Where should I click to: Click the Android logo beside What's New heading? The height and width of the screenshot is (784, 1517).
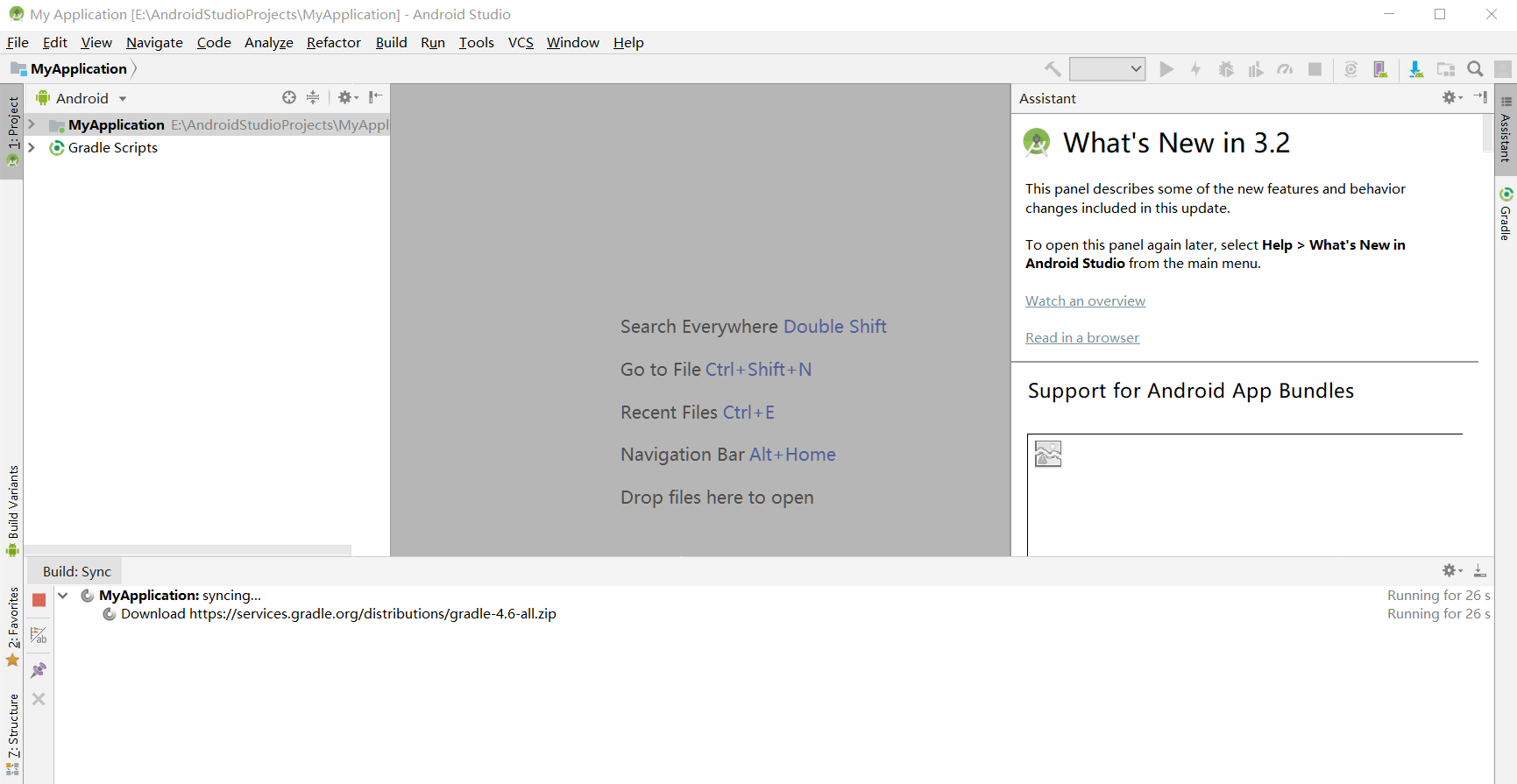(x=1037, y=142)
